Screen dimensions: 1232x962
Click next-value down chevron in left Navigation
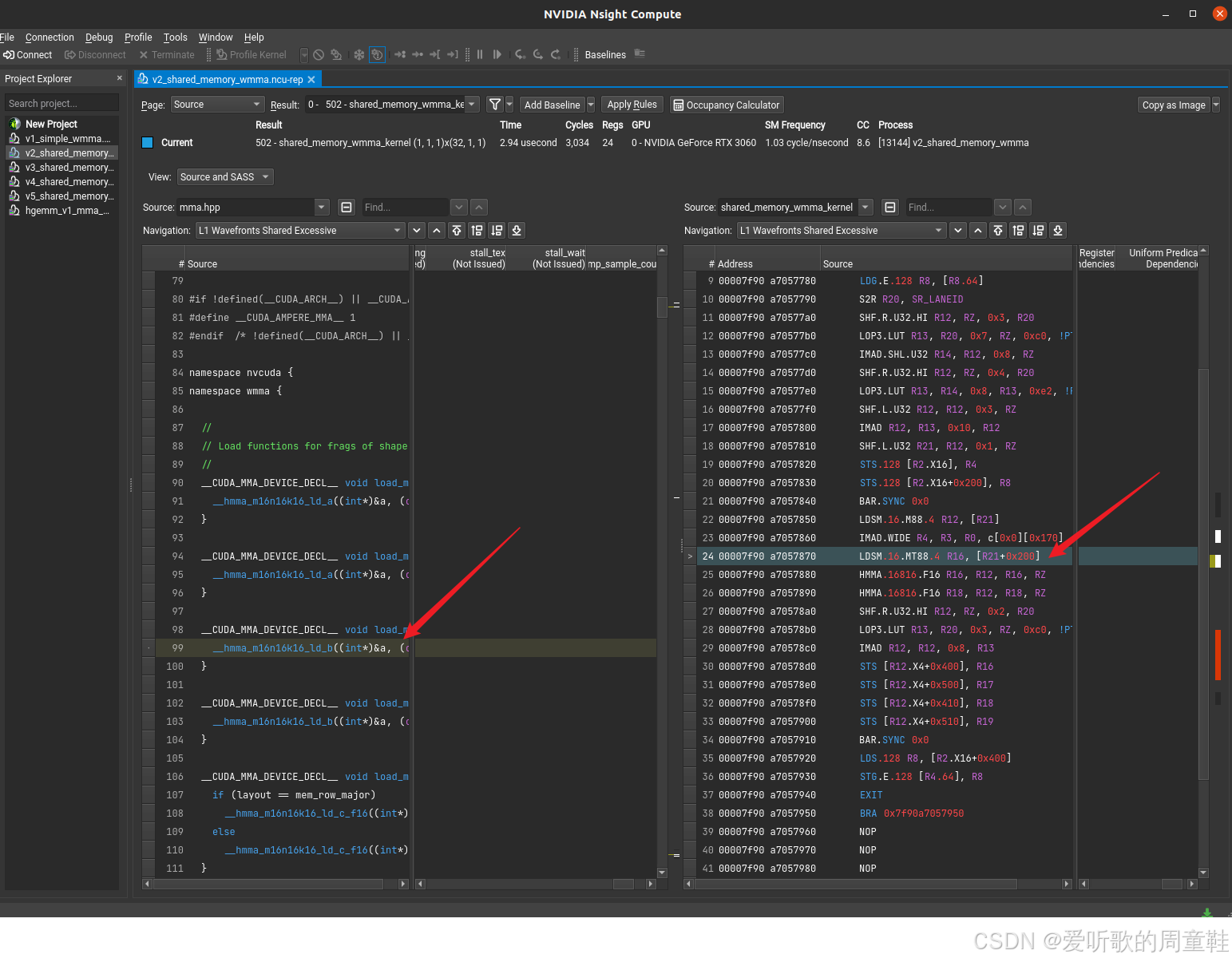[x=417, y=231]
